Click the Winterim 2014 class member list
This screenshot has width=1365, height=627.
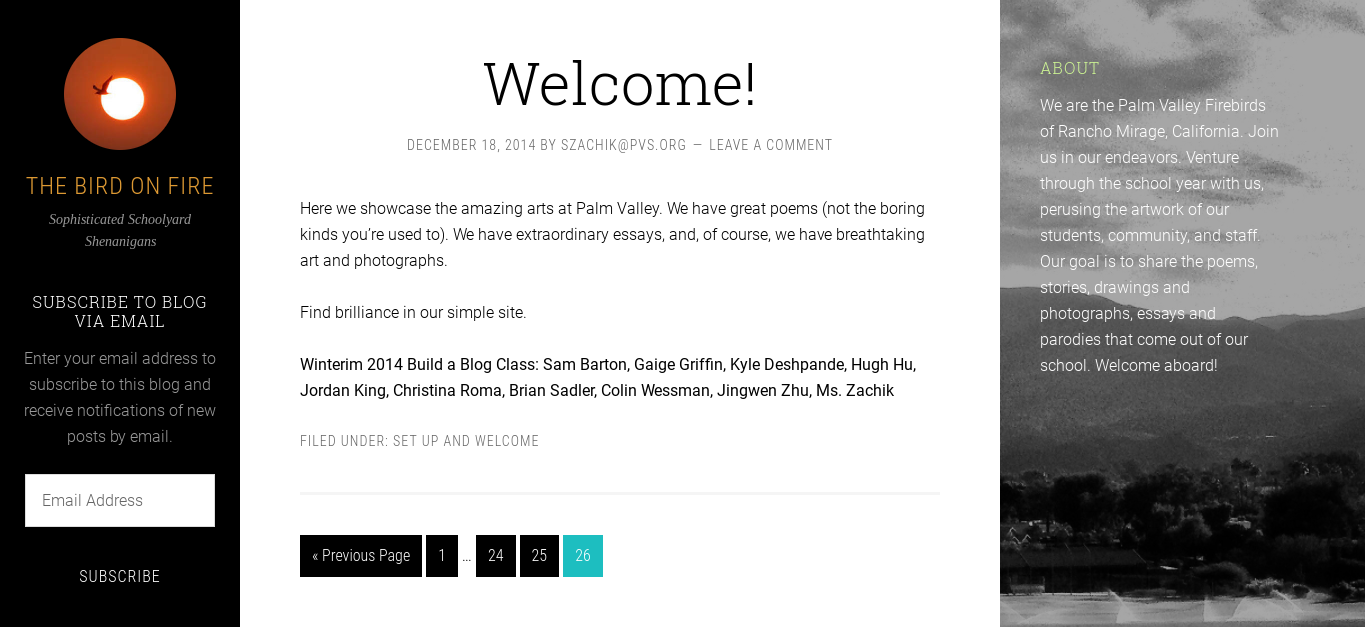608,377
